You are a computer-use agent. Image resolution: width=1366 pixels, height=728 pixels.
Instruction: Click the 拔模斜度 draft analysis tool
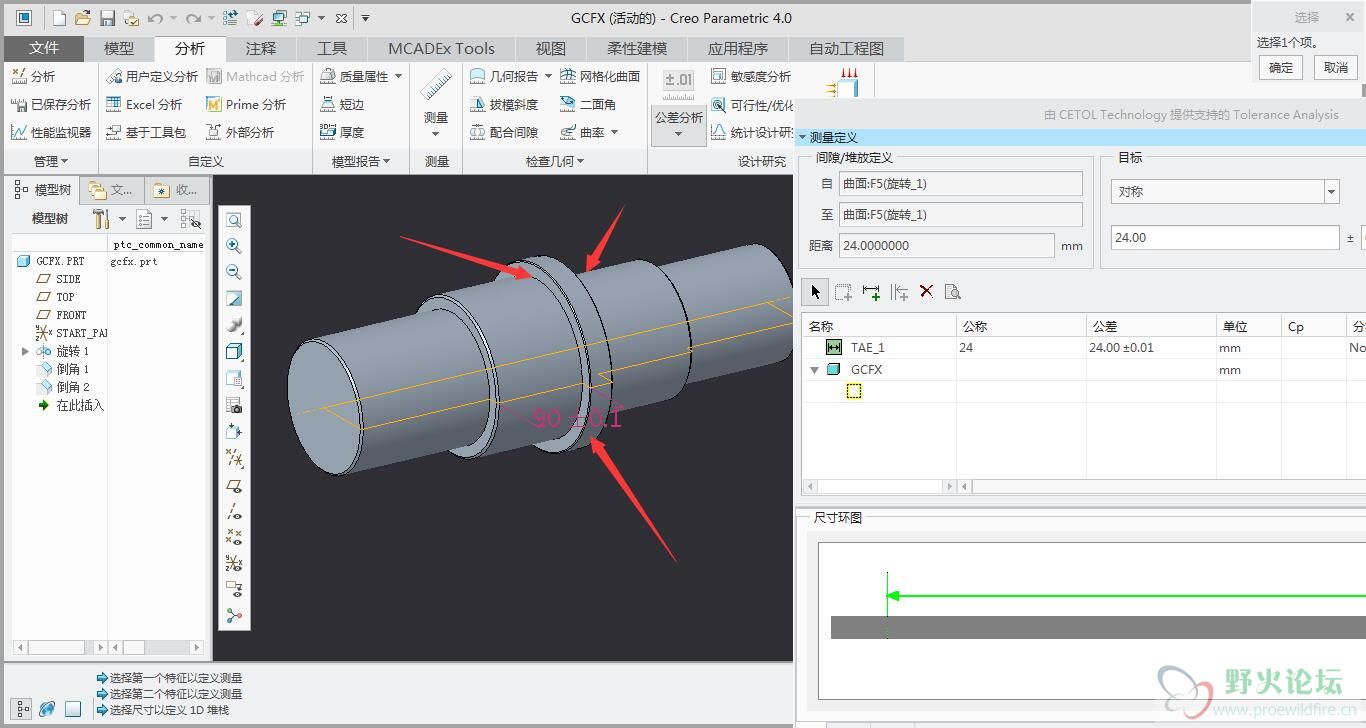(x=505, y=104)
